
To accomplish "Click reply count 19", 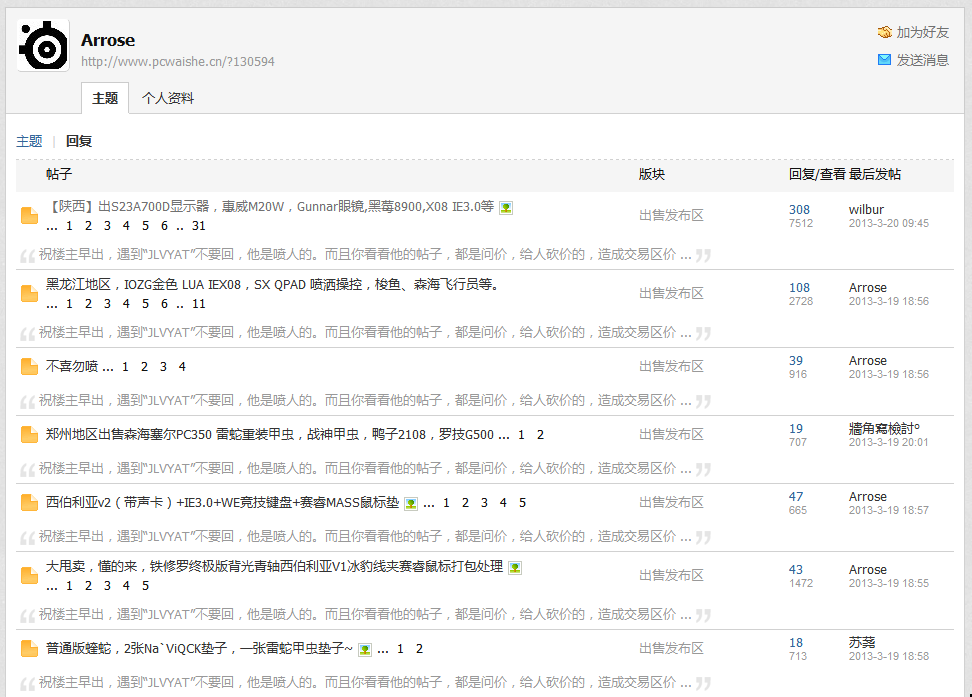I will 796,428.
